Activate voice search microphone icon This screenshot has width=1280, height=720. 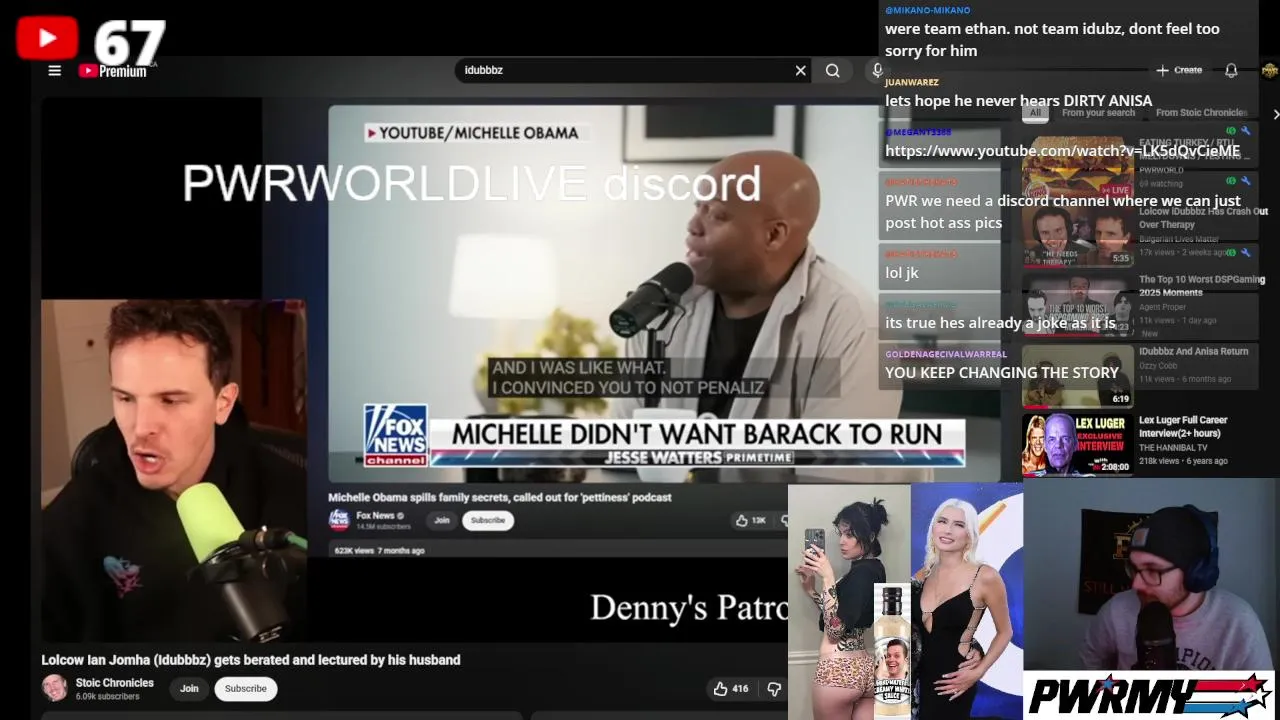pos(877,70)
